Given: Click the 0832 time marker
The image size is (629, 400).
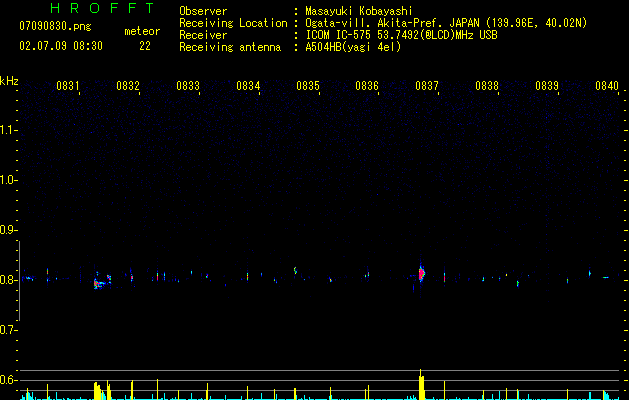Looking at the screenshot, I should [128, 86].
